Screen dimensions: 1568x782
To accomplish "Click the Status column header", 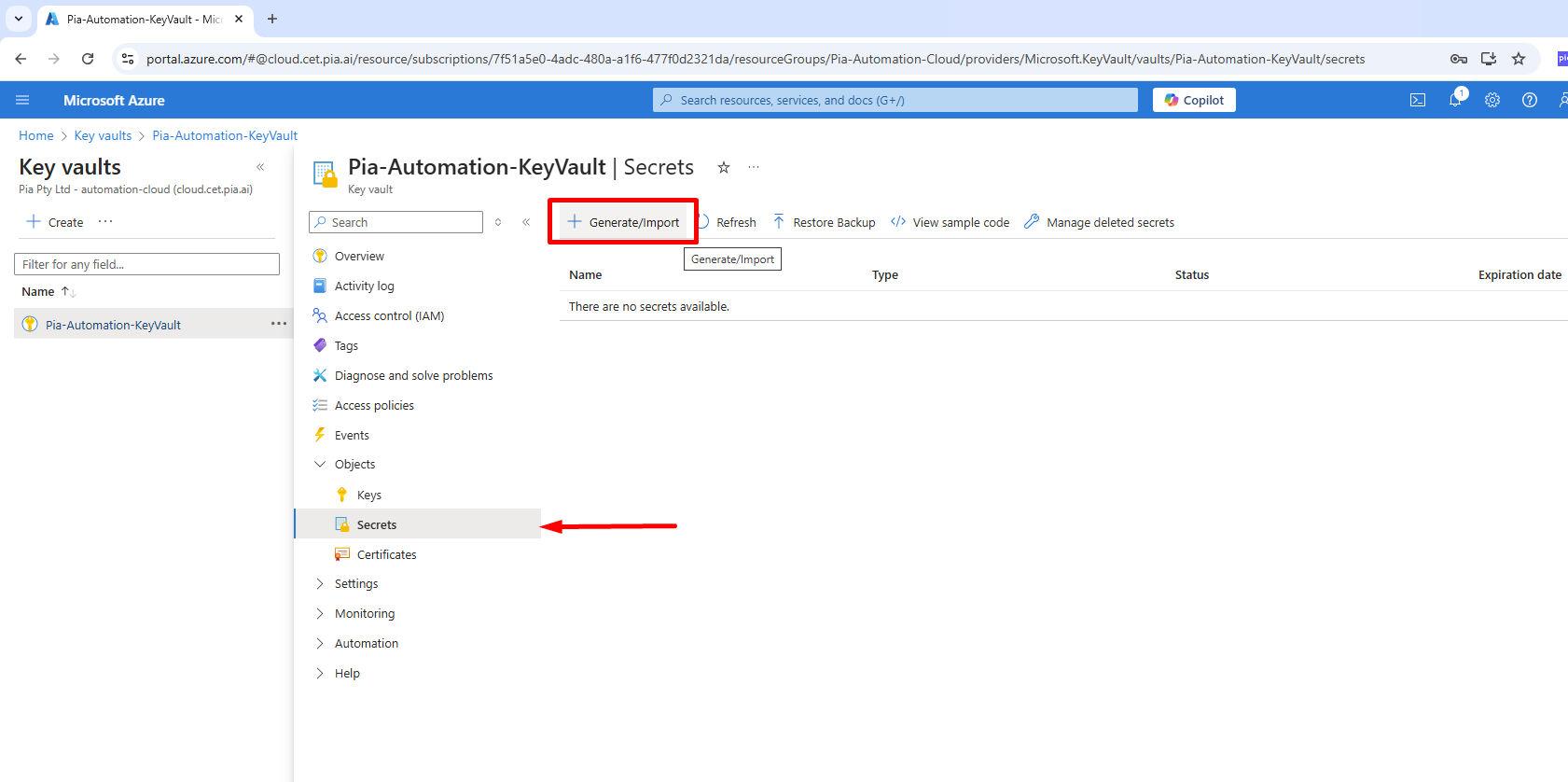I will [1192, 274].
